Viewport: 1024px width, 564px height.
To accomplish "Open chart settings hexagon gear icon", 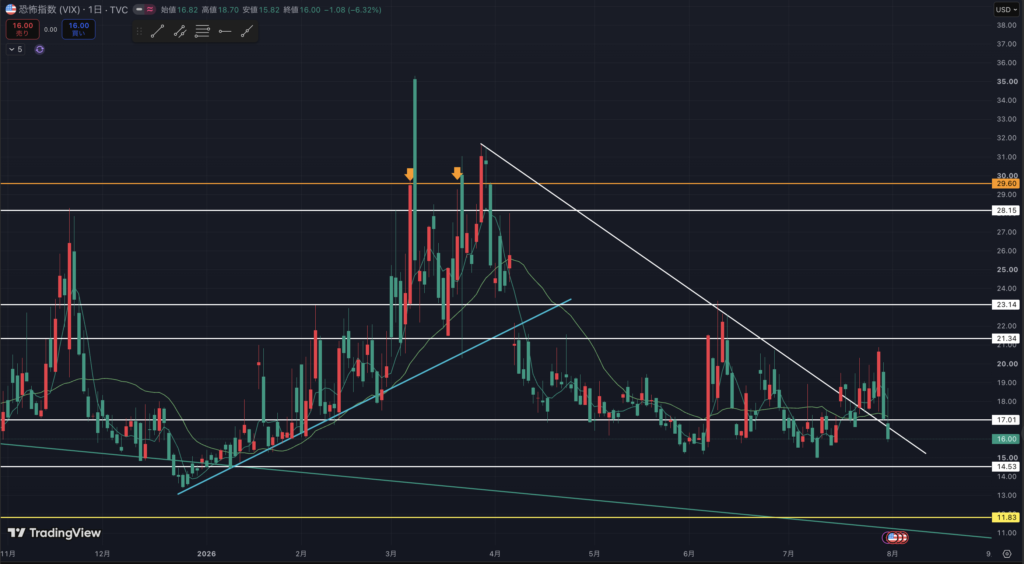I will tap(1006, 554).
